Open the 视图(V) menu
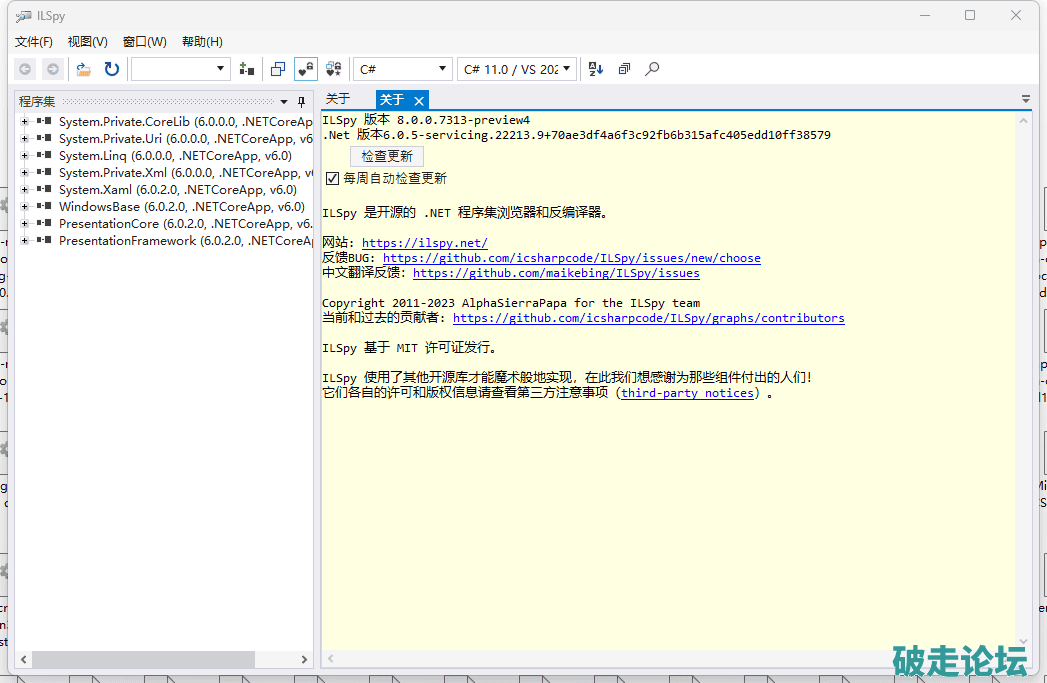This screenshot has width=1047, height=683. (87, 42)
